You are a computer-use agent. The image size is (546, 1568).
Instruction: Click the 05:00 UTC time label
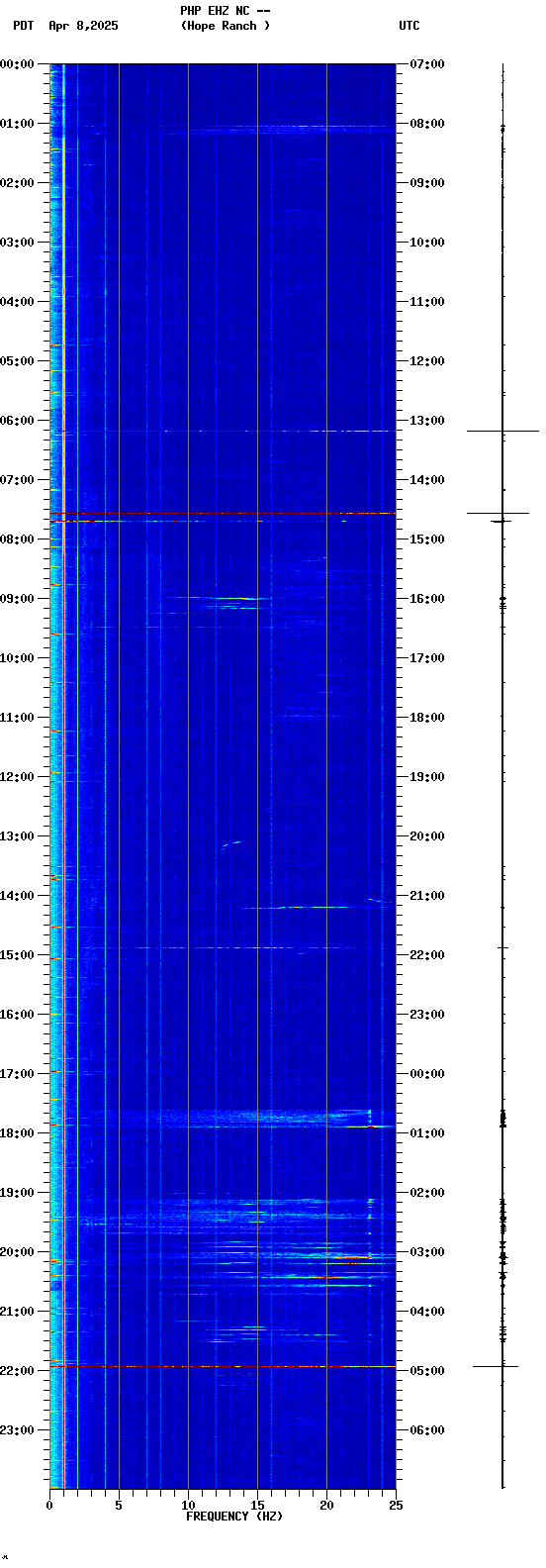427,1371
